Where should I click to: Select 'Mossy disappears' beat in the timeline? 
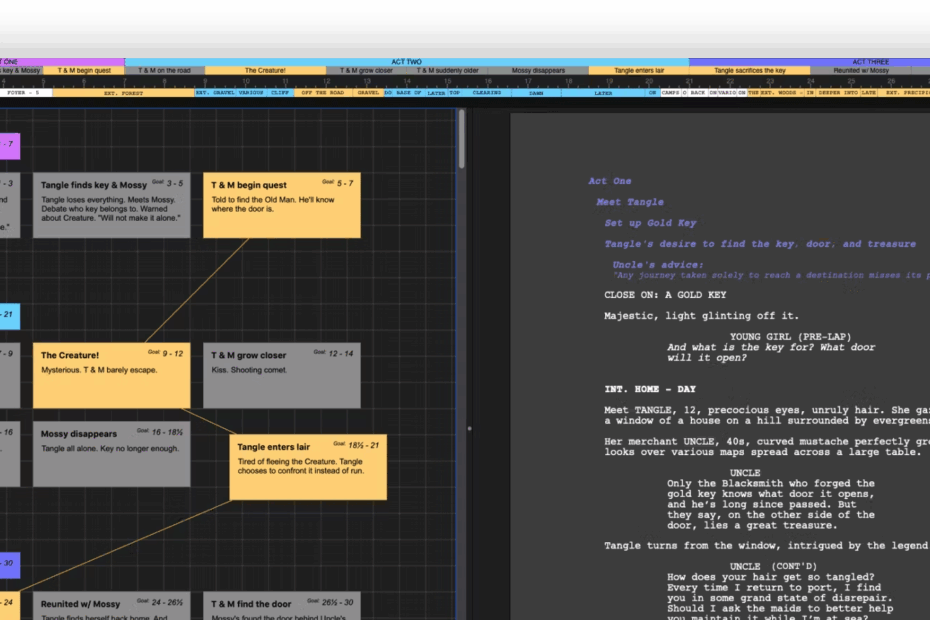click(538, 71)
